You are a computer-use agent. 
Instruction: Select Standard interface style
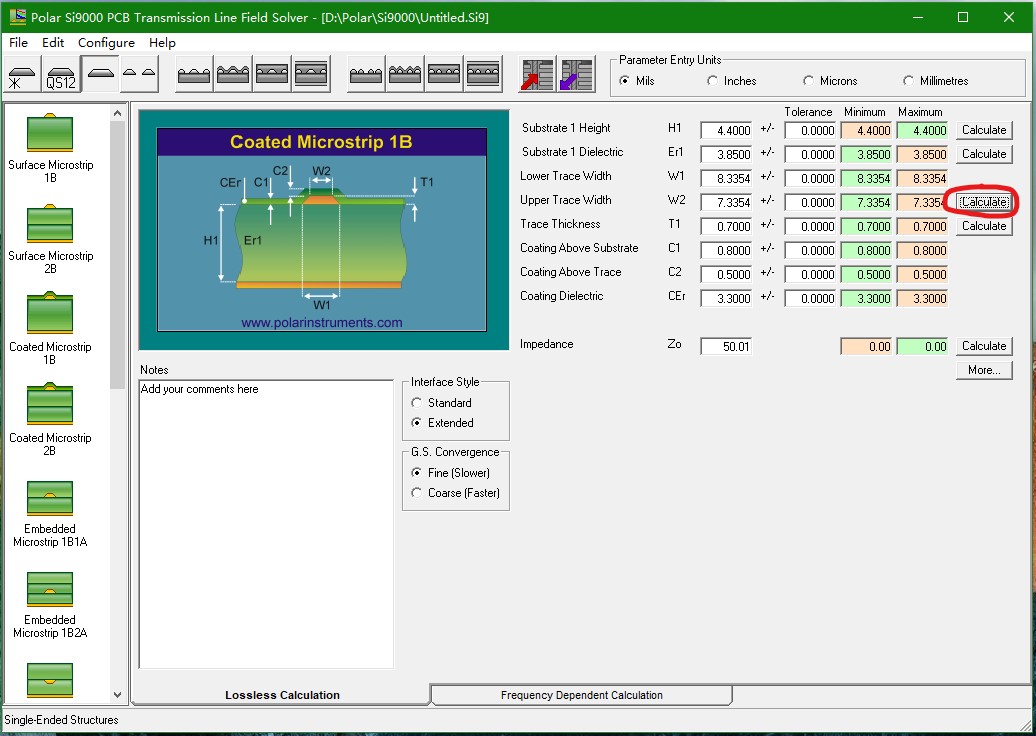click(x=441, y=402)
